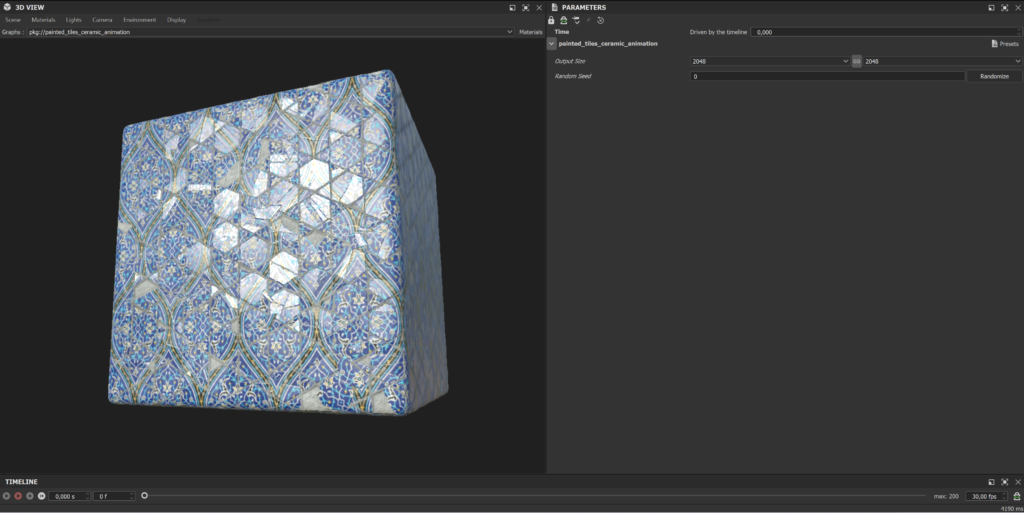This screenshot has width=1024, height=513.
Task: Click the lock icon in Parameters toolbar
Action: click(551, 20)
